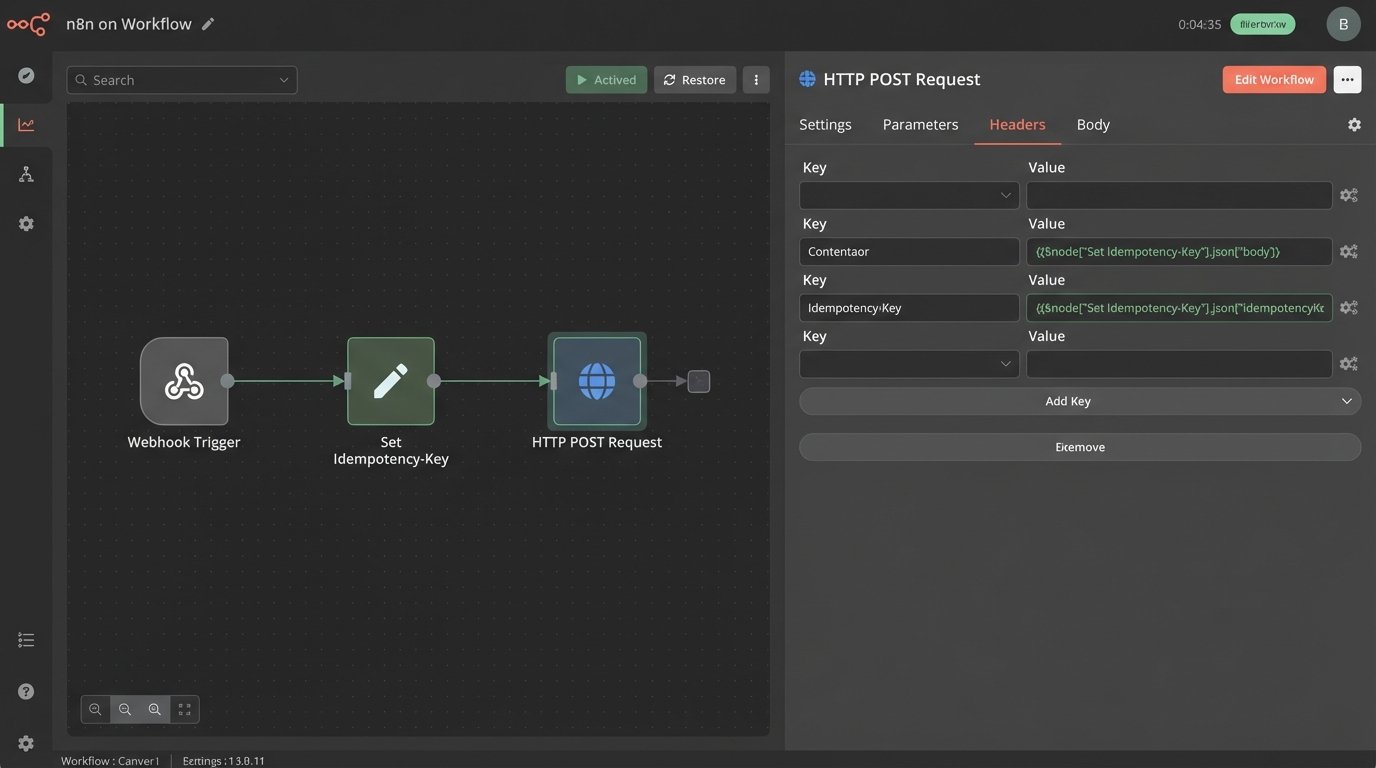The height and width of the screenshot is (768, 1376).
Task: Open the help question mark icon
Action: pos(26,691)
